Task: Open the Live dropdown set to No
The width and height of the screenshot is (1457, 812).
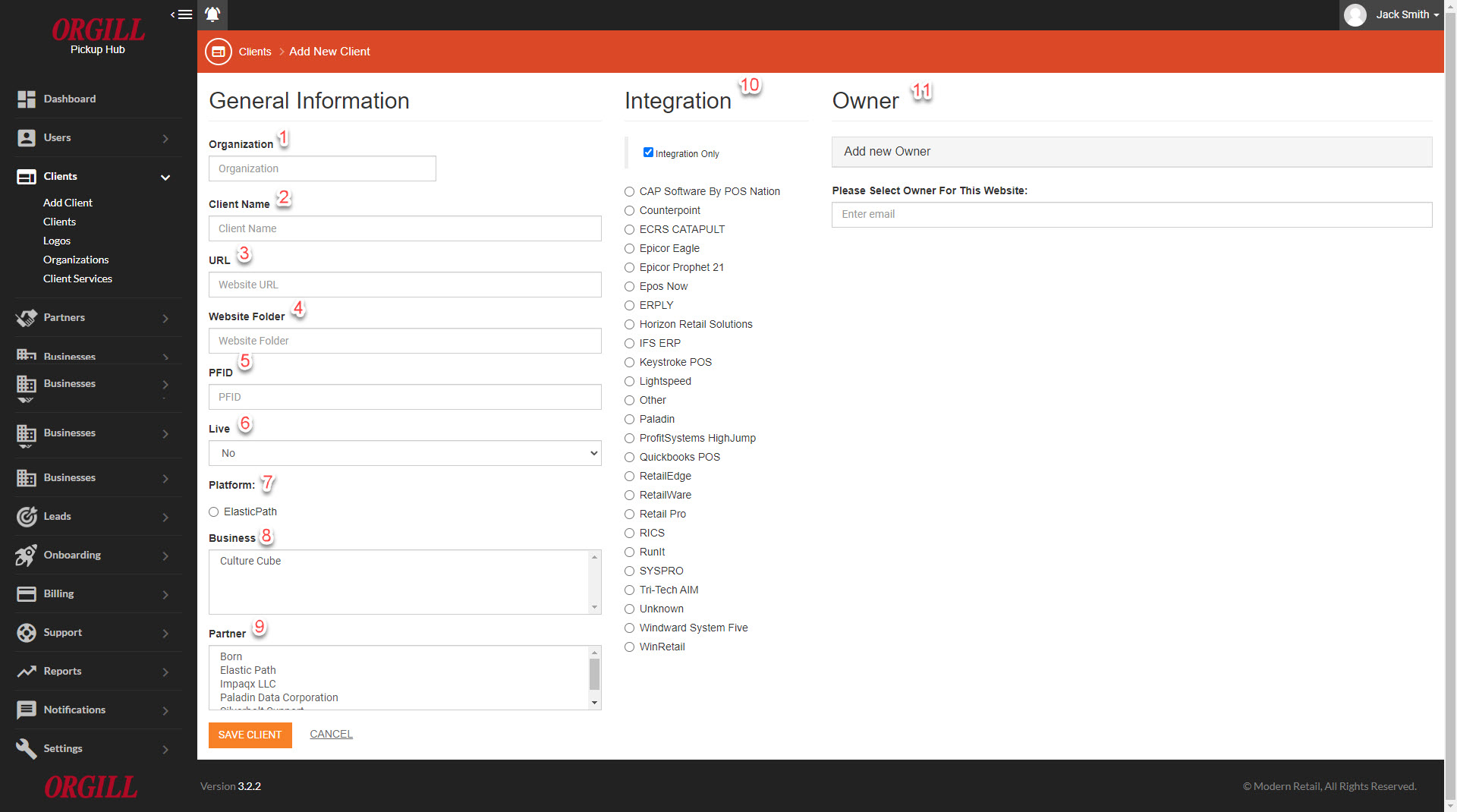Action: 405,453
